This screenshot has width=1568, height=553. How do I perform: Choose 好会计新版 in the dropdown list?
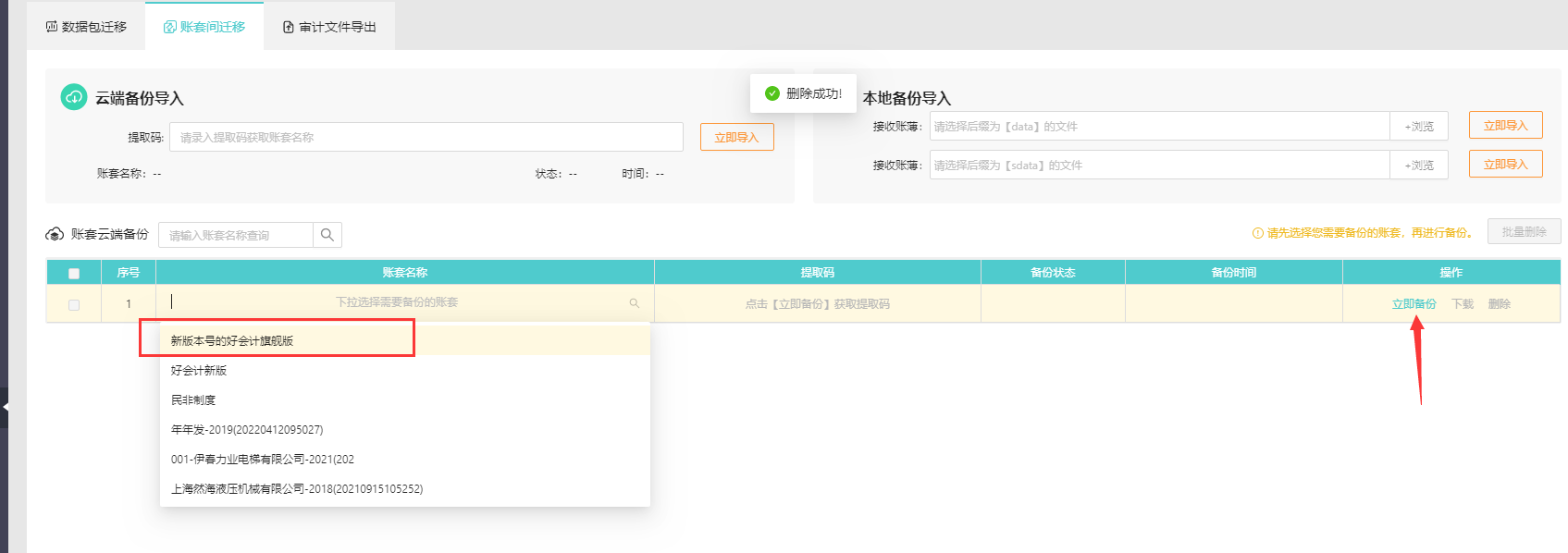click(199, 371)
